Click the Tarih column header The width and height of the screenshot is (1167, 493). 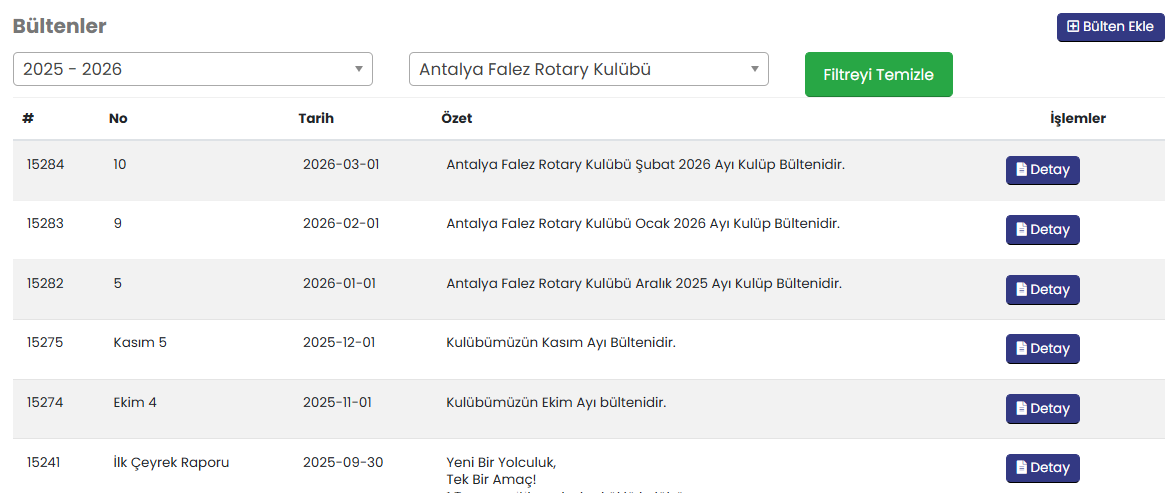point(316,118)
